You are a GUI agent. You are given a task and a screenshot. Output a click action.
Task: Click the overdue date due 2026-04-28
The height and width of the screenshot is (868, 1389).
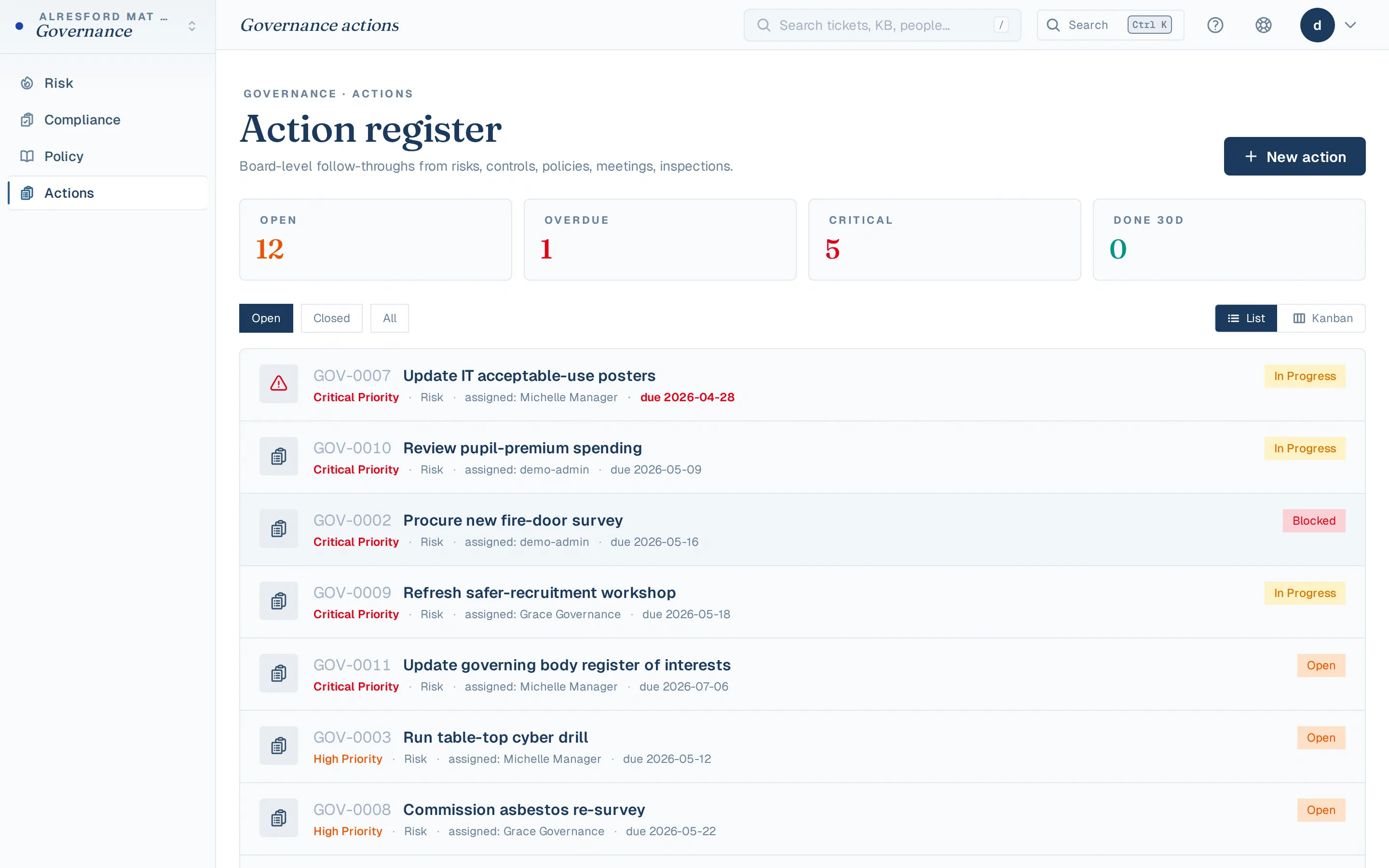coord(687,397)
